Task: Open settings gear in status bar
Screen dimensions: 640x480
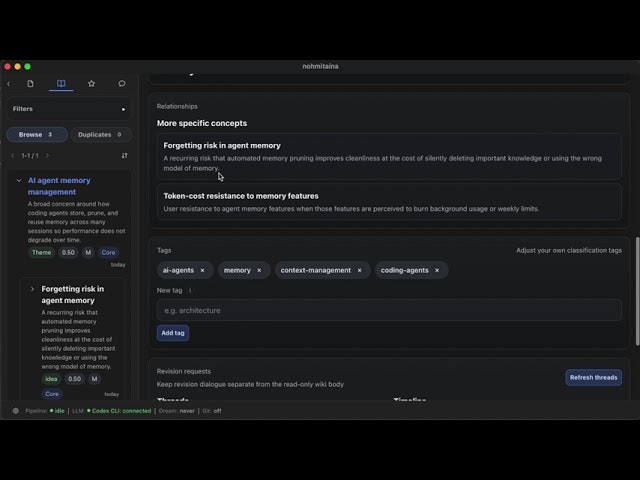Action: [16, 411]
